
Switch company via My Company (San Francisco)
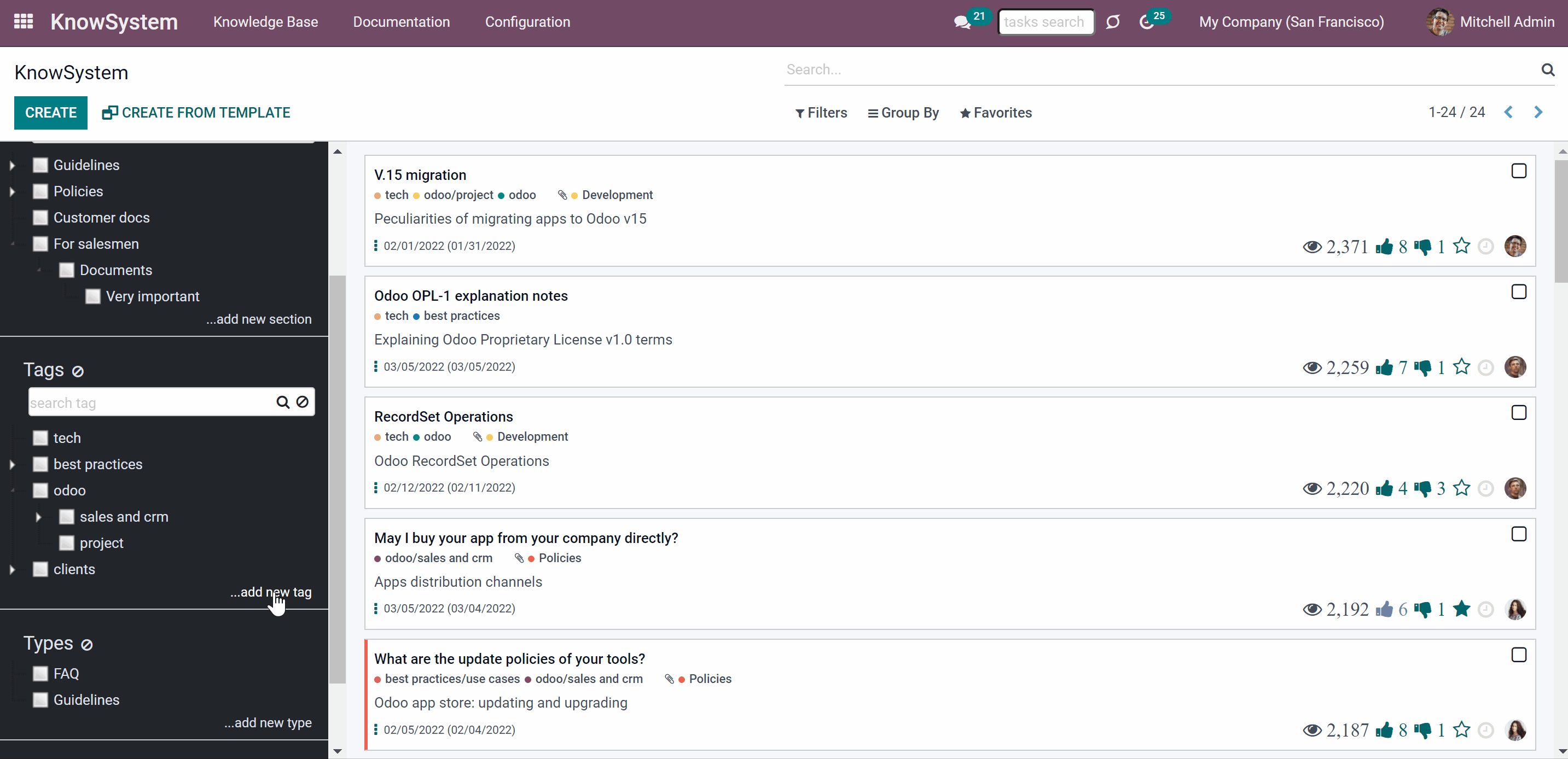(x=1291, y=22)
